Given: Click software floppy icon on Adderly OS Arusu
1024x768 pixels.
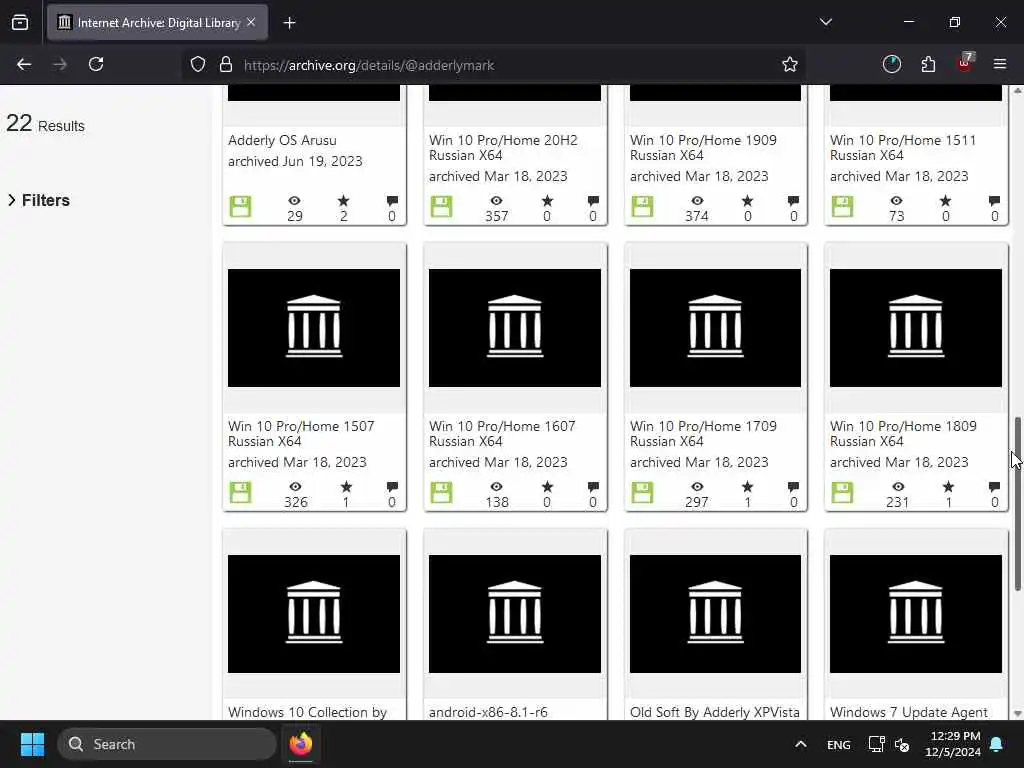Looking at the screenshot, I should [x=240, y=206].
